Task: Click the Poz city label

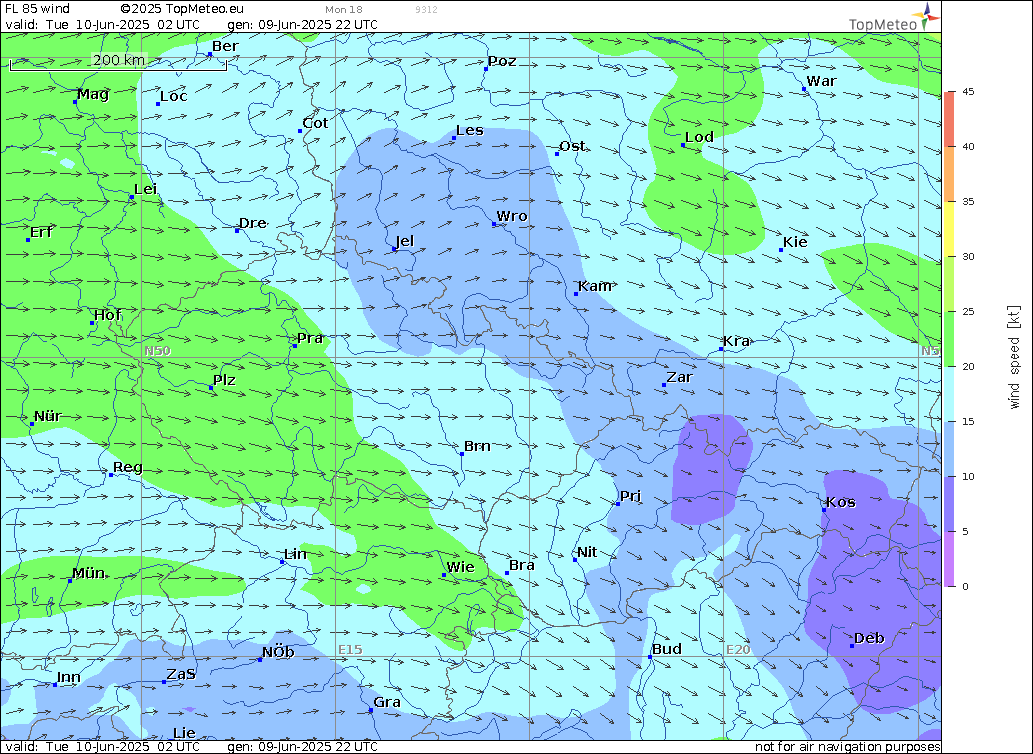Action: [x=502, y=61]
